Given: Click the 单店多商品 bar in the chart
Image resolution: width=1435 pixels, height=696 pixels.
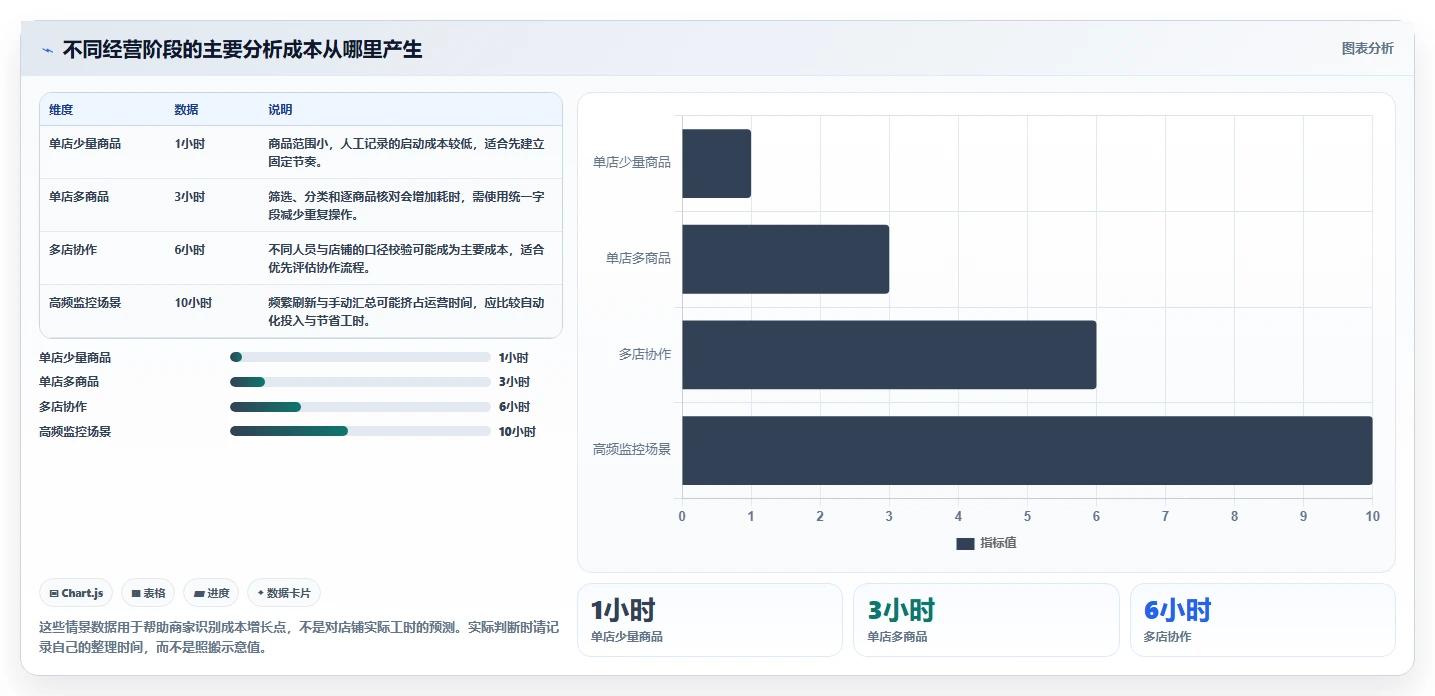Looking at the screenshot, I should pos(786,259).
